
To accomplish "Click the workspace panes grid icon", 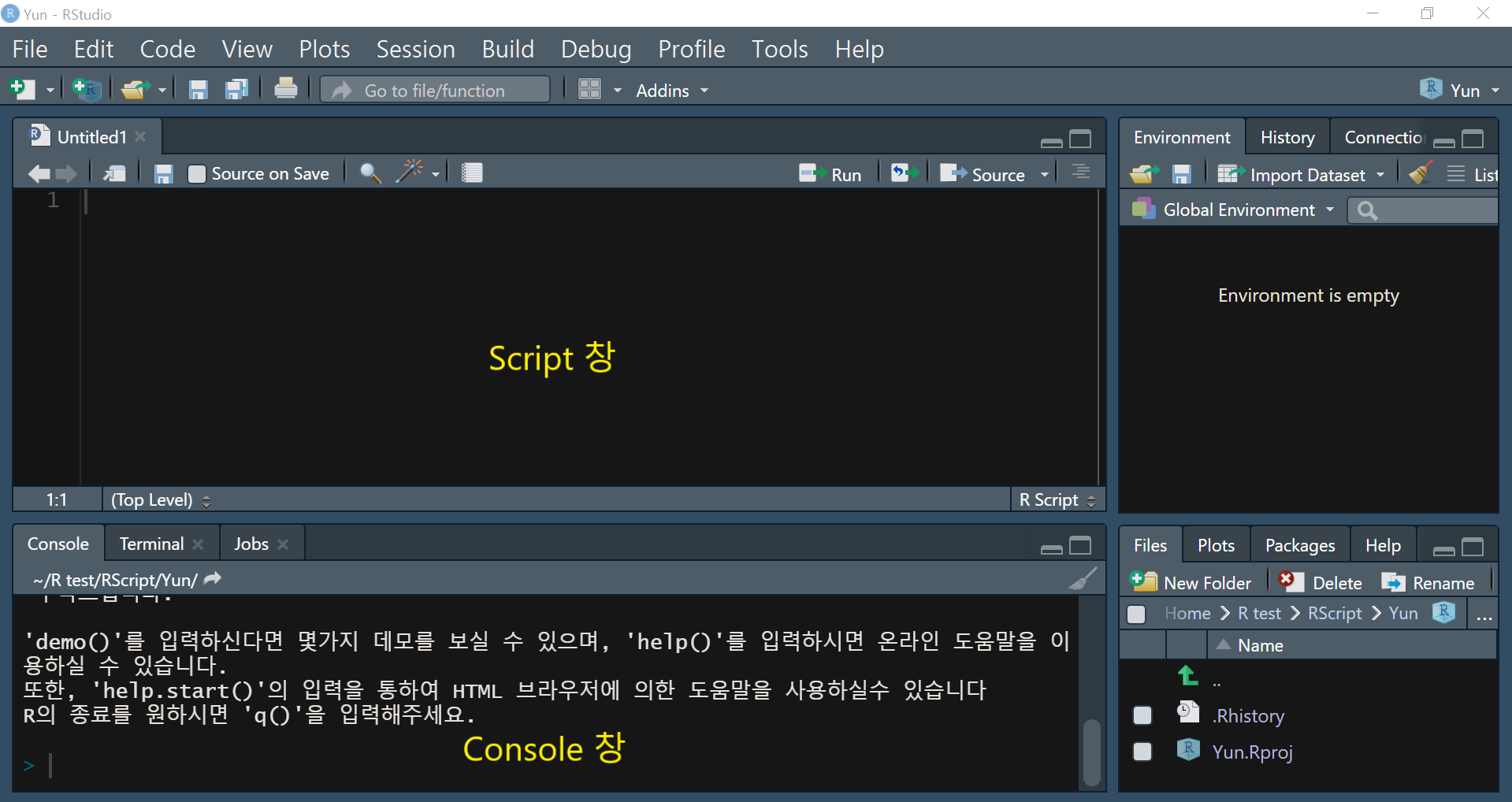I will coord(589,89).
